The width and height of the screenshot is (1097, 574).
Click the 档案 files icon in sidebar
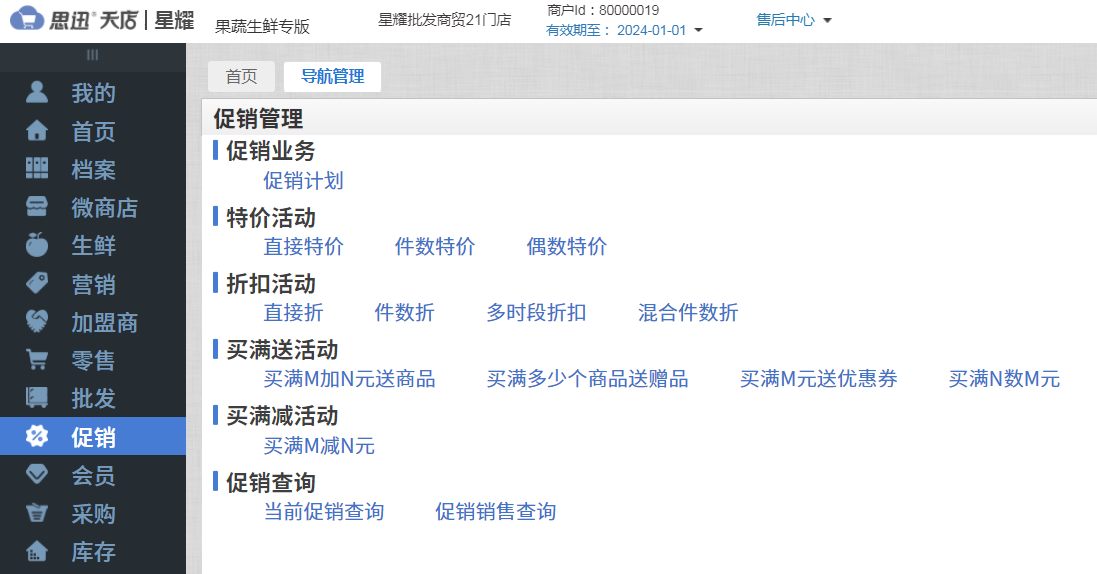click(37, 169)
